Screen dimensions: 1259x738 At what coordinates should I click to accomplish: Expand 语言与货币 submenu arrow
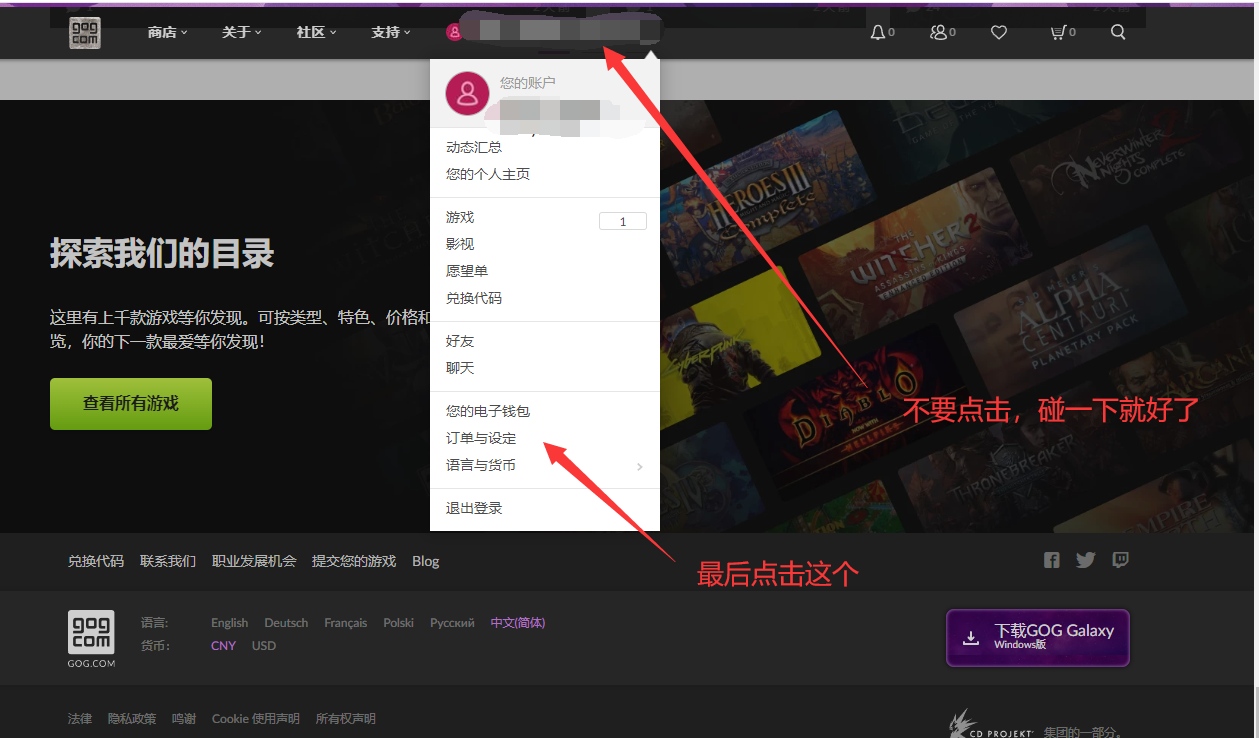point(639,466)
